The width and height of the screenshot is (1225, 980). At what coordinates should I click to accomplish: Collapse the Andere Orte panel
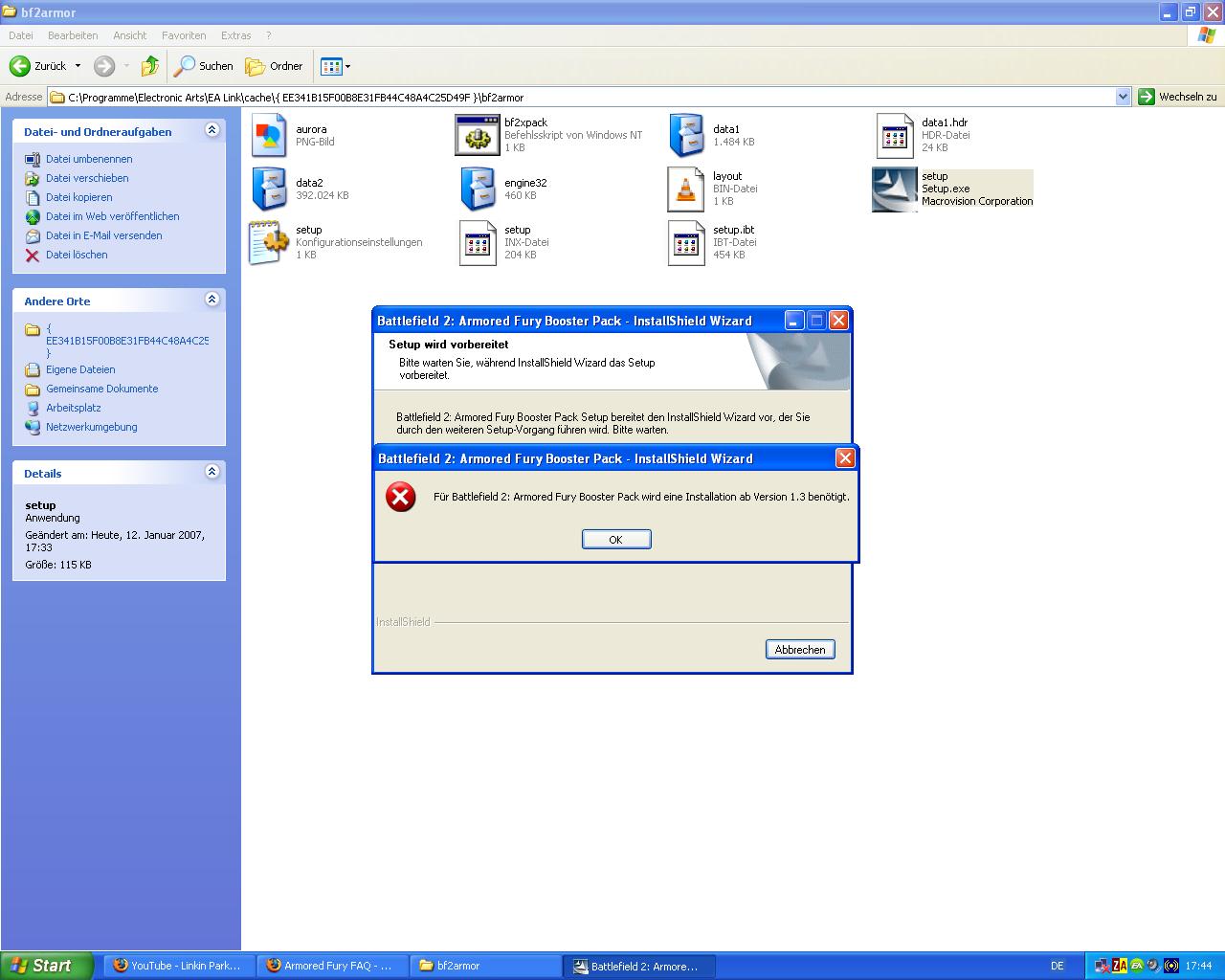(x=212, y=300)
